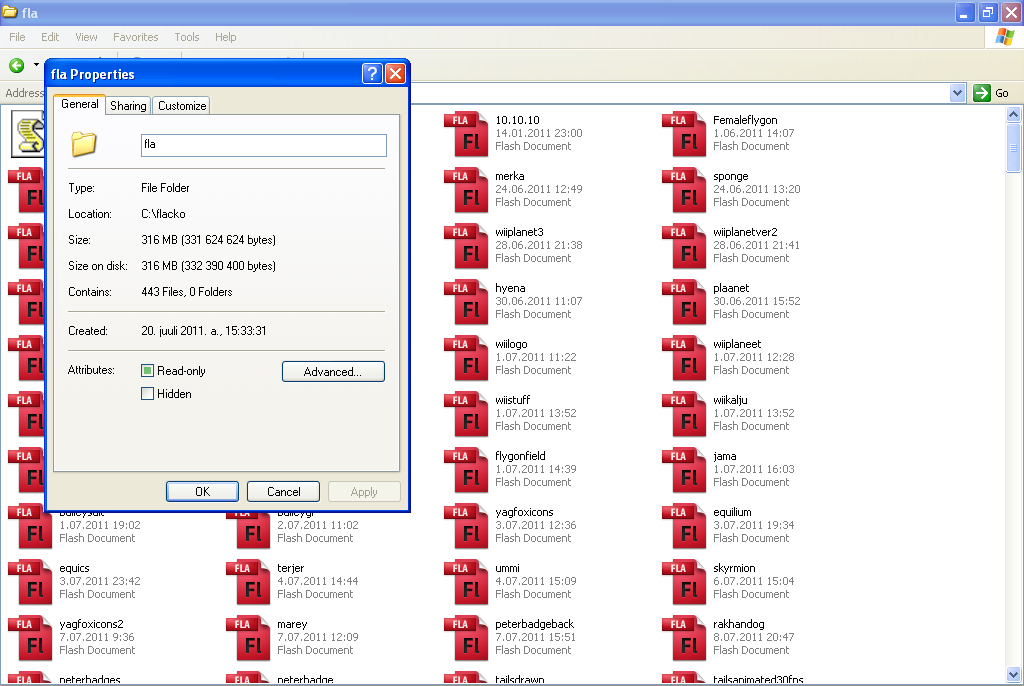Select the ummi file icon
The width and height of the screenshot is (1024, 686).
pos(466,584)
